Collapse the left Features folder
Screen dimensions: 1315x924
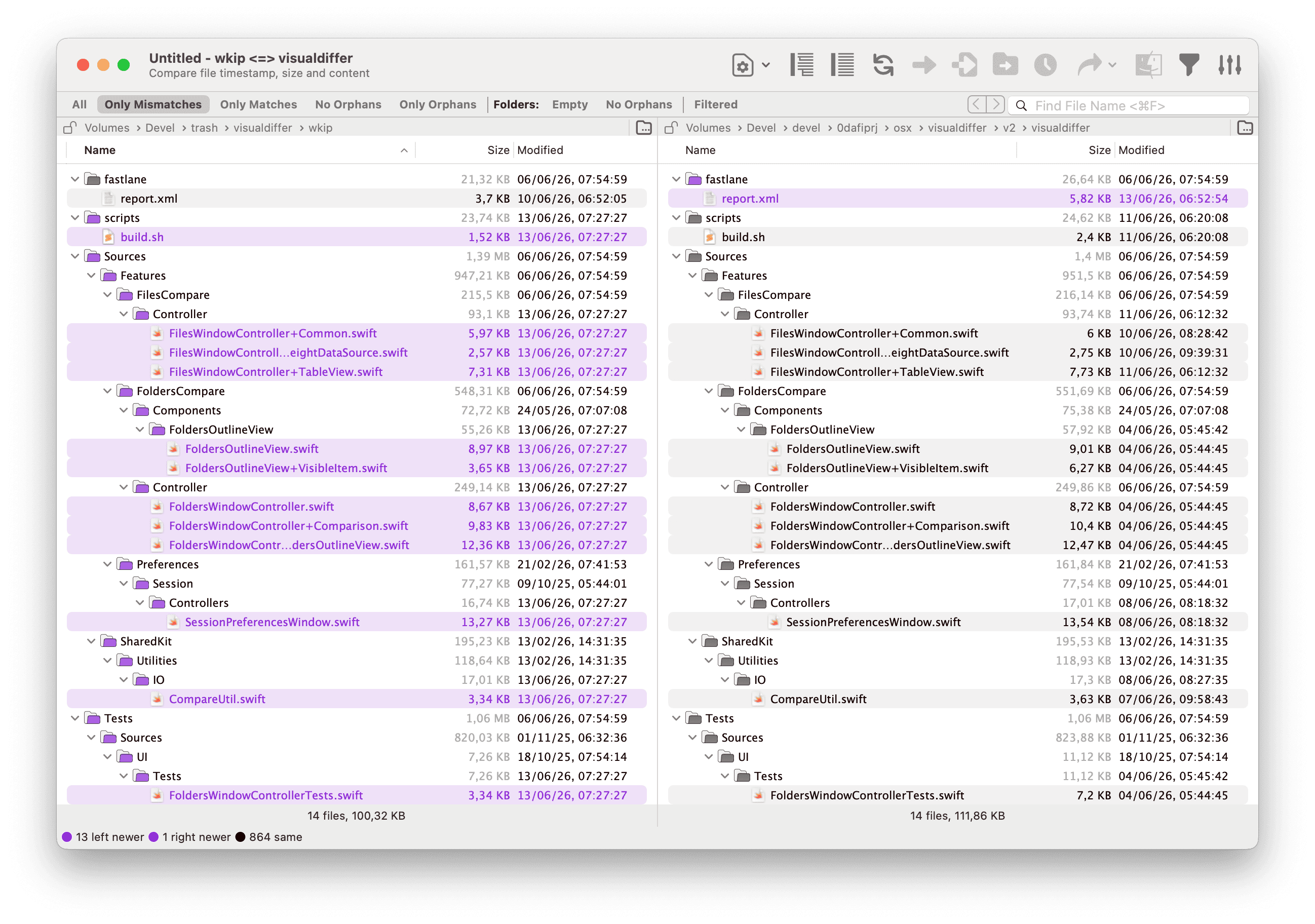[x=91, y=276]
